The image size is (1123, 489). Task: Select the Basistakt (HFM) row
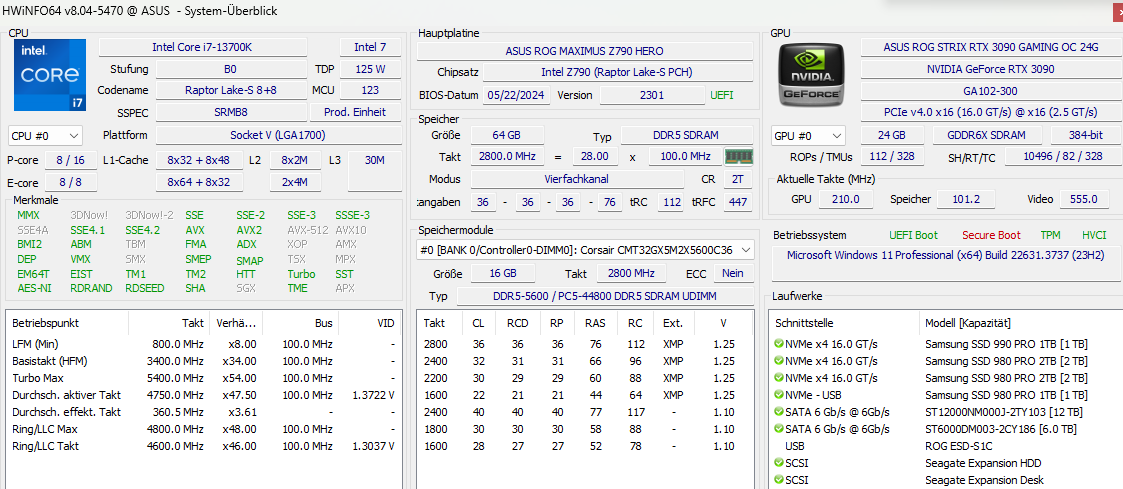point(203,361)
